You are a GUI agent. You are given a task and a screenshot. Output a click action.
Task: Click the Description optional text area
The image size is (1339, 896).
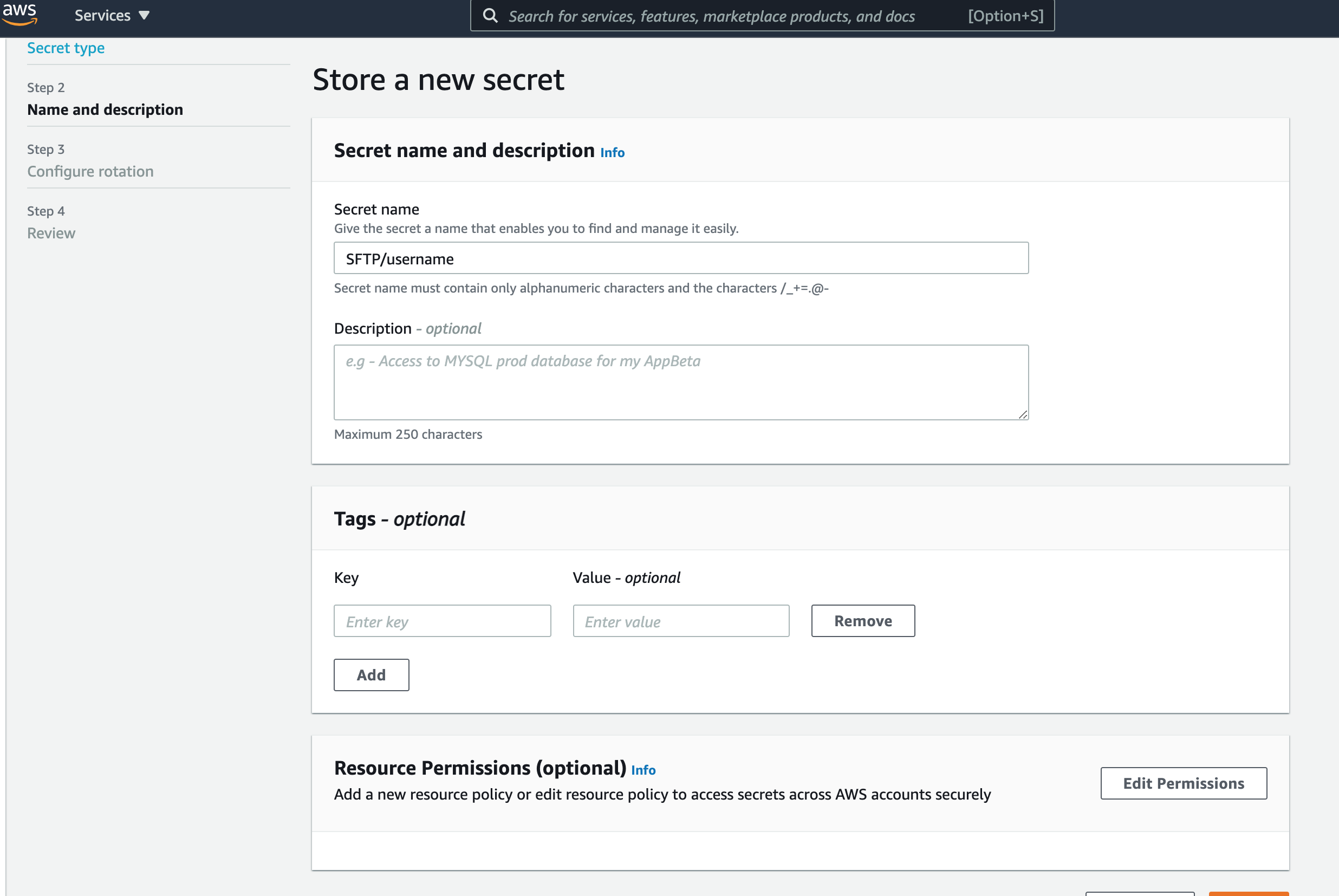click(x=681, y=382)
